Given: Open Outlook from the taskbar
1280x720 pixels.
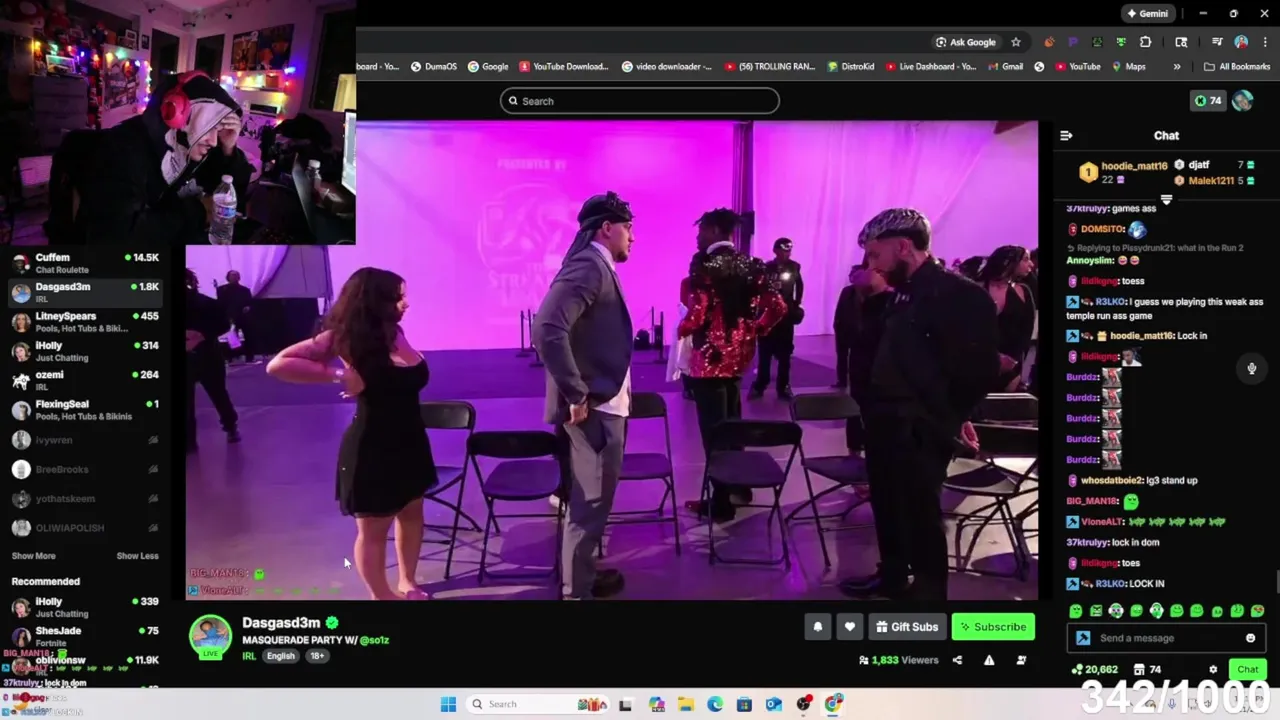Looking at the screenshot, I should [774, 704].
